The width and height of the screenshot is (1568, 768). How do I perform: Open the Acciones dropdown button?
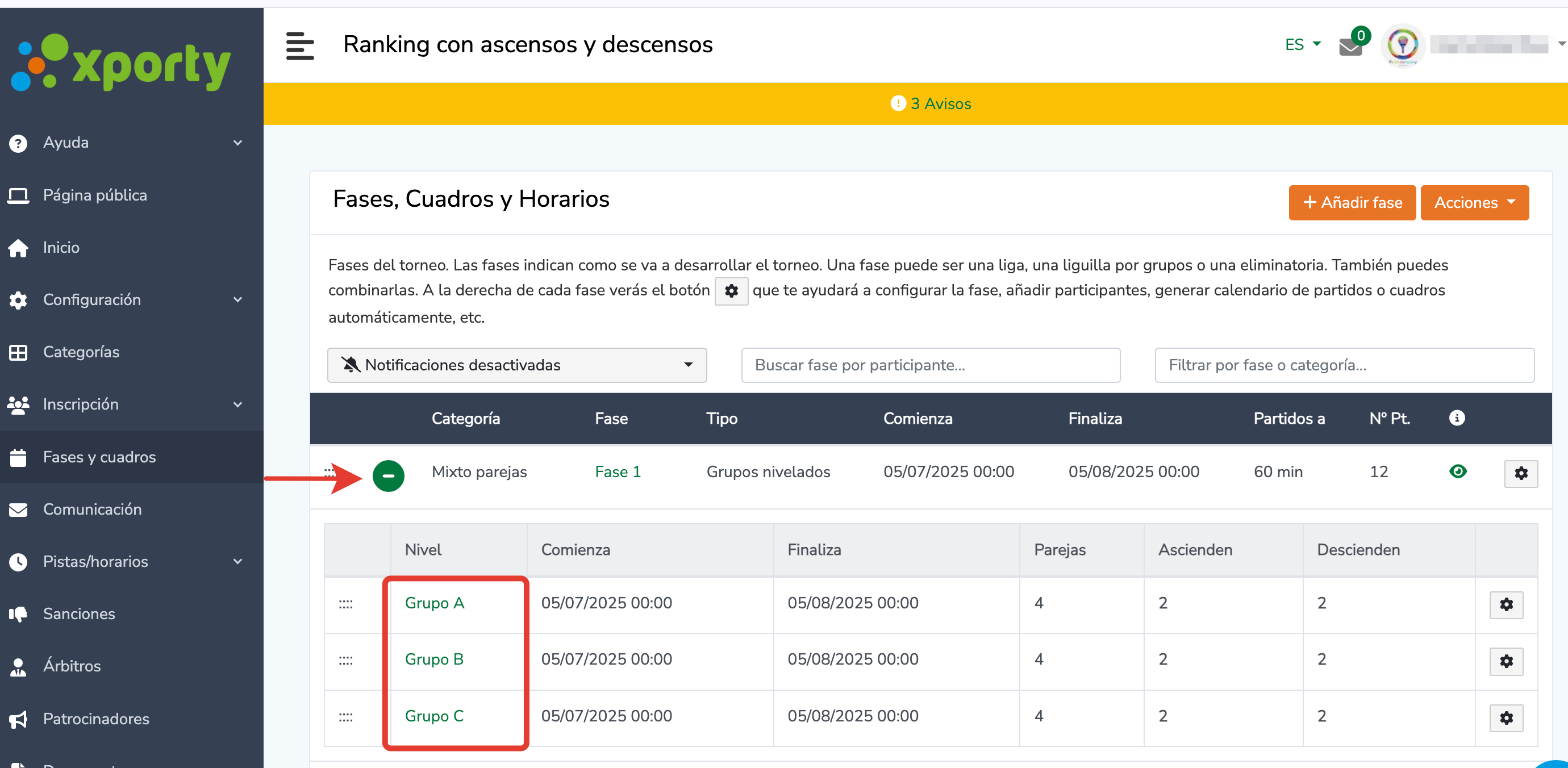1474,203
